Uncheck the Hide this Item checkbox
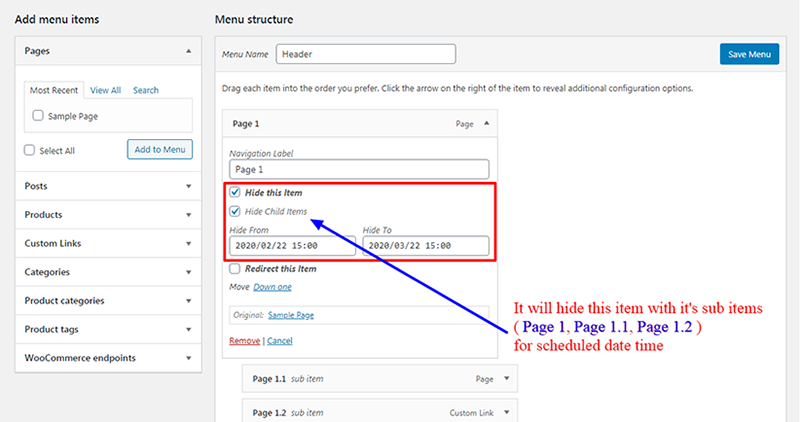The width and height of the screenshot is (800, 422). [x=235, y=192]
